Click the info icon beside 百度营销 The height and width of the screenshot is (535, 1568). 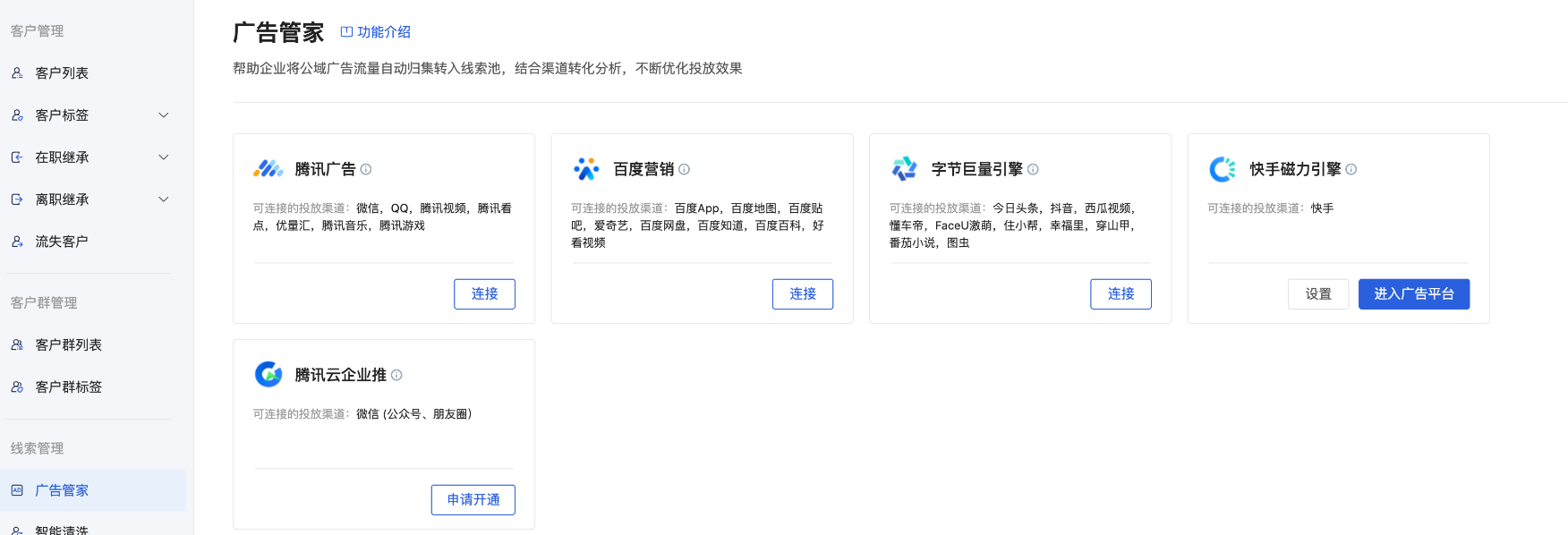point(684,169)
